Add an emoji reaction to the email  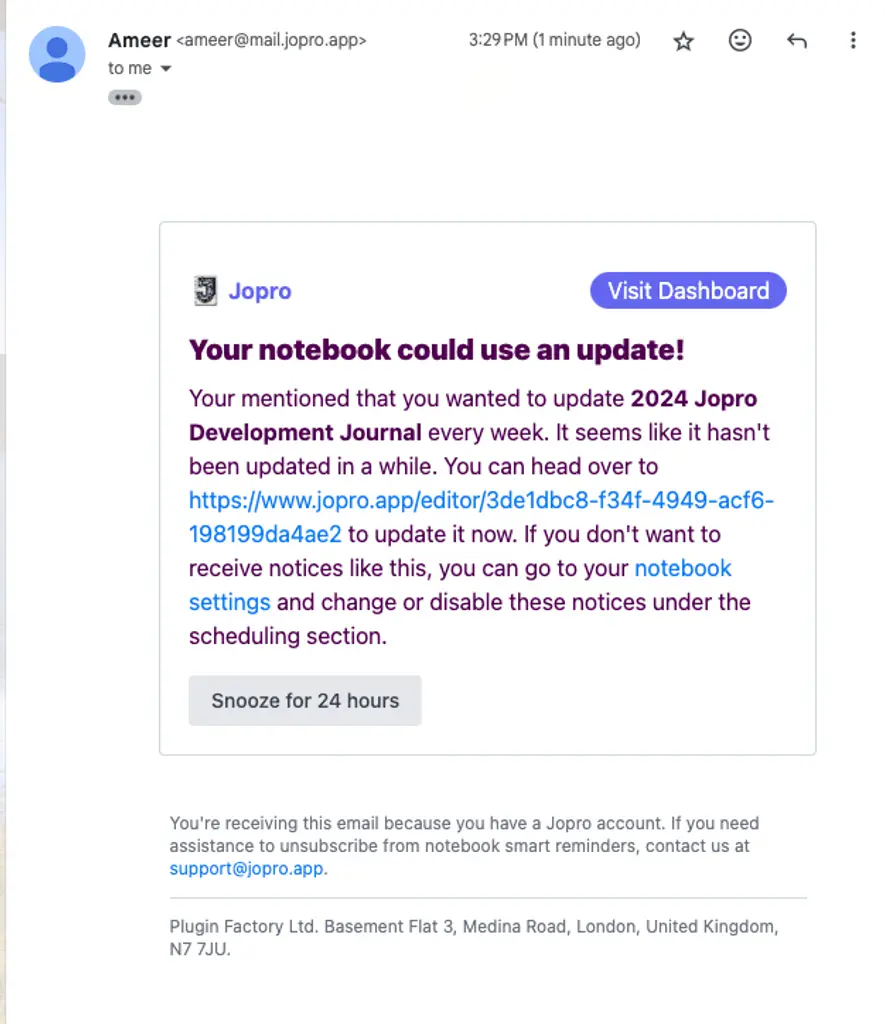click(740, 41)
